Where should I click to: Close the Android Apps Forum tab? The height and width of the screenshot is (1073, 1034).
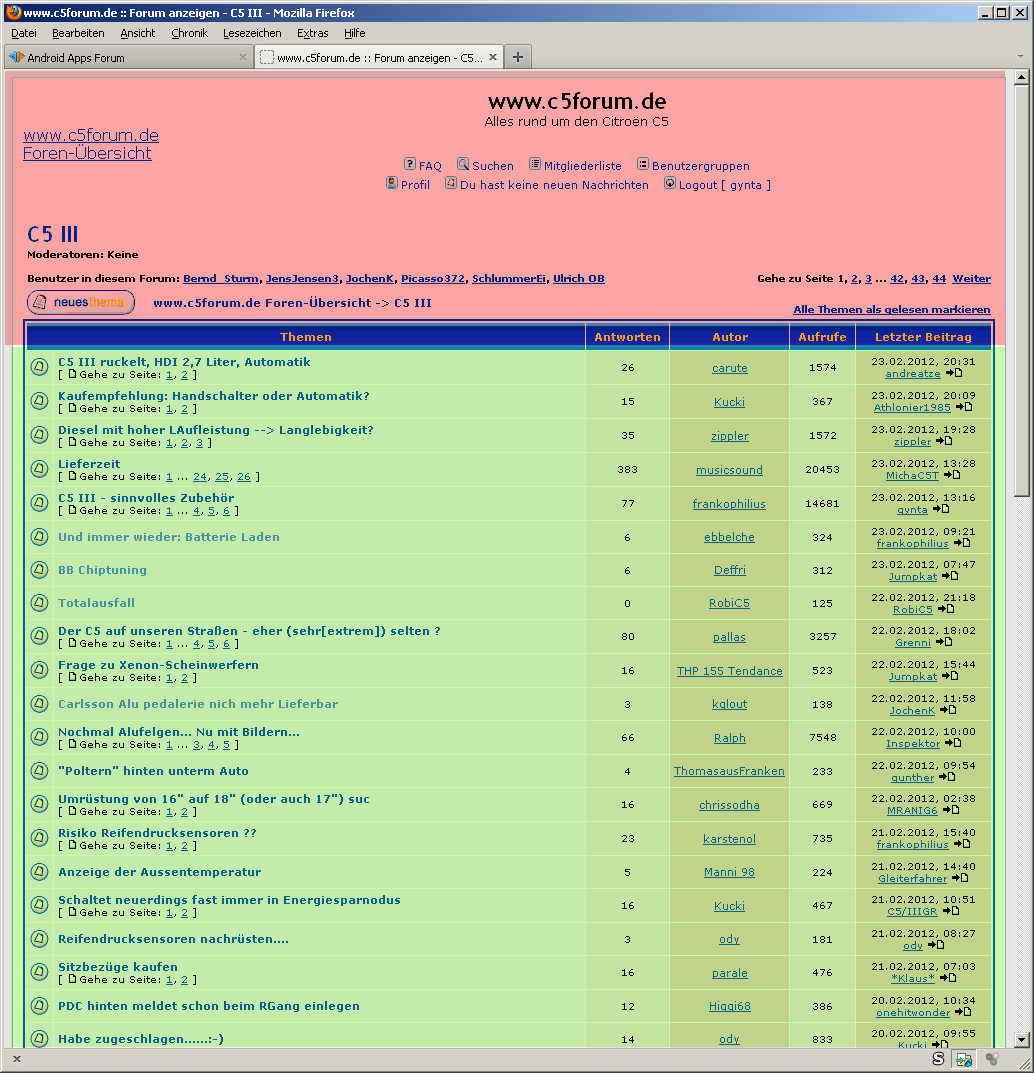[x=243, y=57]
